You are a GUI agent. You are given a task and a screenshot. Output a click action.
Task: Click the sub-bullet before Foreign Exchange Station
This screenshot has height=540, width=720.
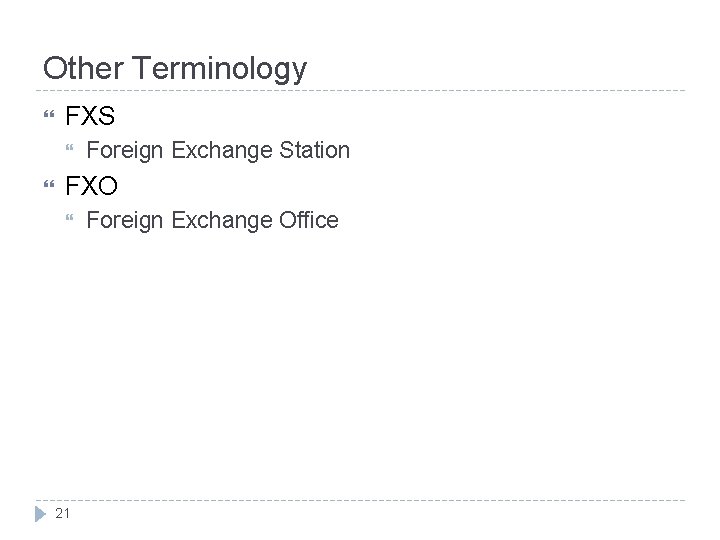(70, 151)
